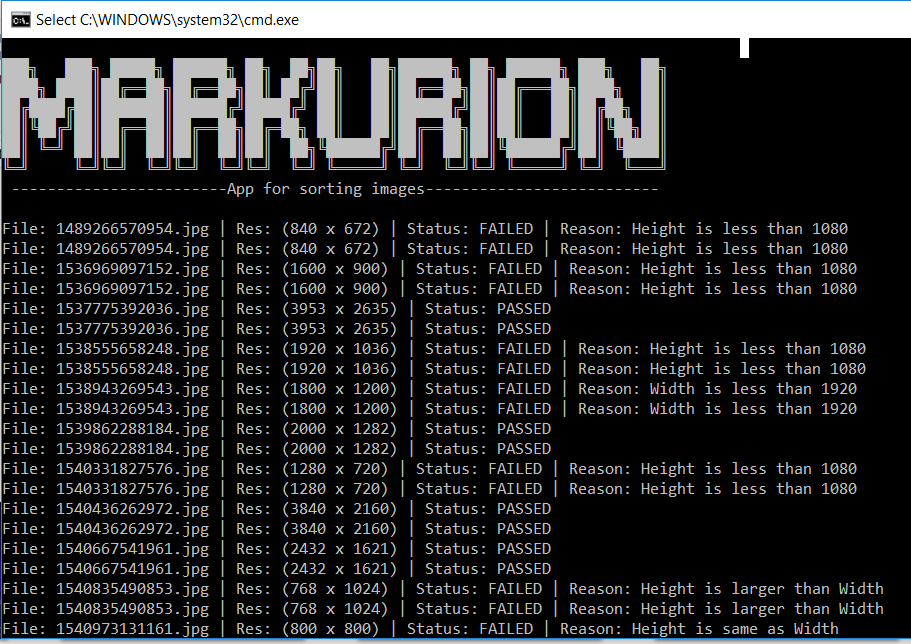Viewport: 911px width, 644px height.
Task: Click FAILED status on the 1540973131161.jpg line
Action: click(506, 629)
